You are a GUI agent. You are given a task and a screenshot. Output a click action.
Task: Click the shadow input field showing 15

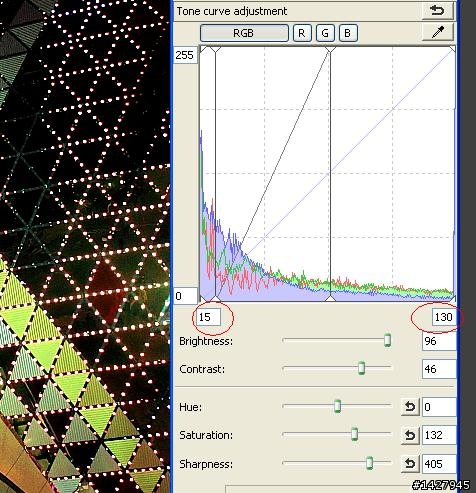tap(208, 317)
